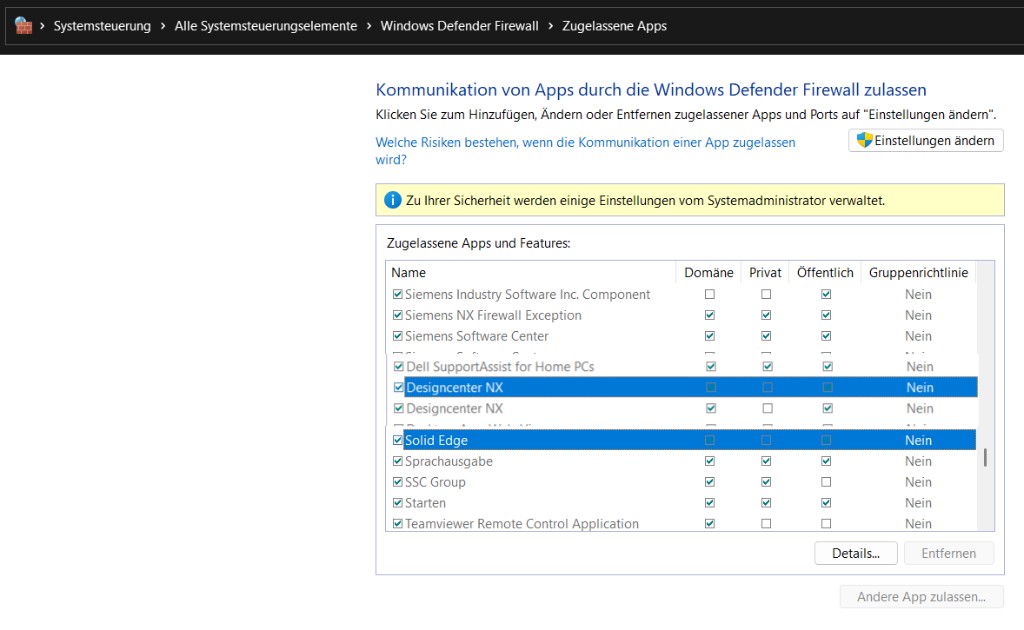This screenshot has width=1024, height=630.
Task: Click Nein value in Solid Edge row
Action: pos(918,441)
